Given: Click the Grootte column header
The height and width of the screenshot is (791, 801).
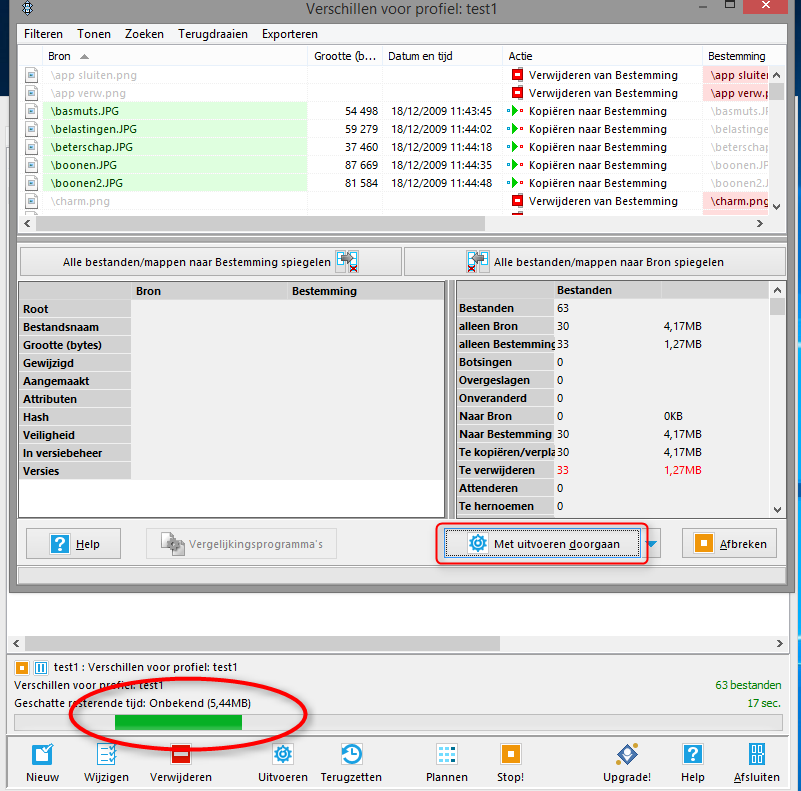Looking at the screenshot, I should point(345,56).
